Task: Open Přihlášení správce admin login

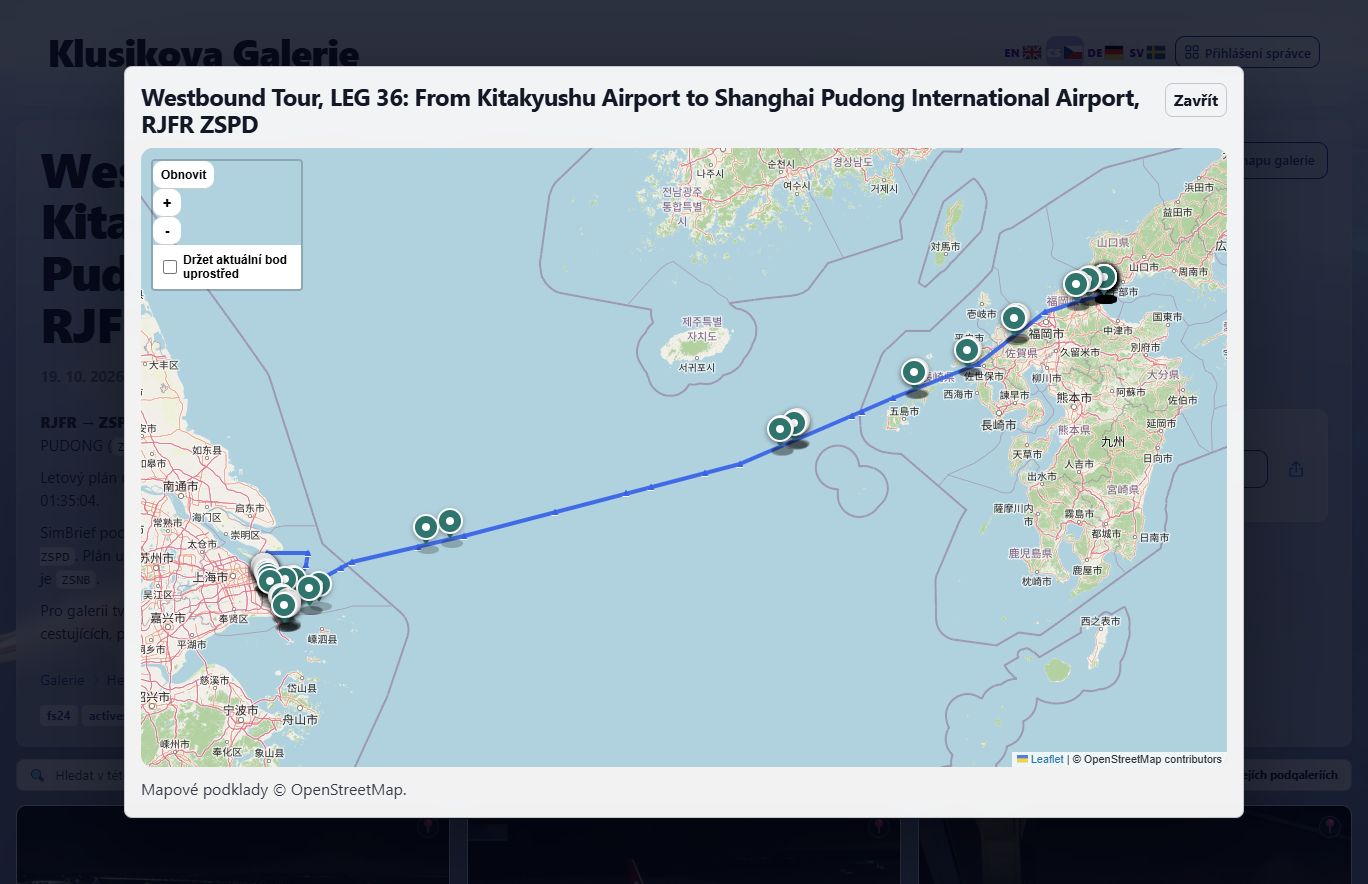Action: click(1247, 52)
